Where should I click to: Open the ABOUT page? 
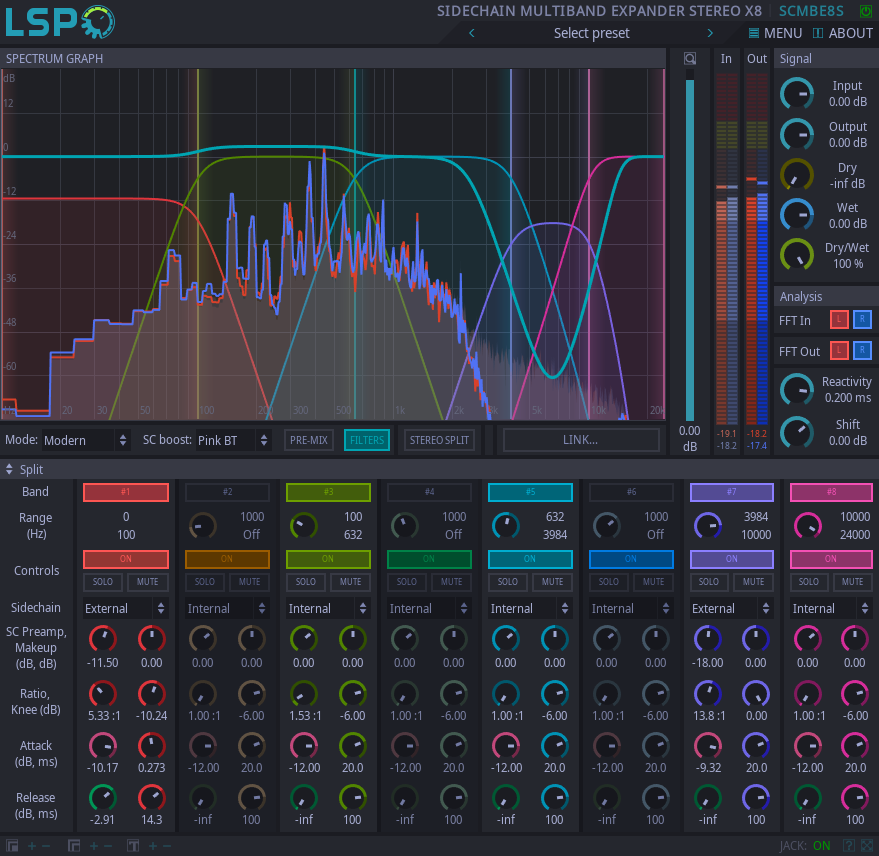point(843,33)
